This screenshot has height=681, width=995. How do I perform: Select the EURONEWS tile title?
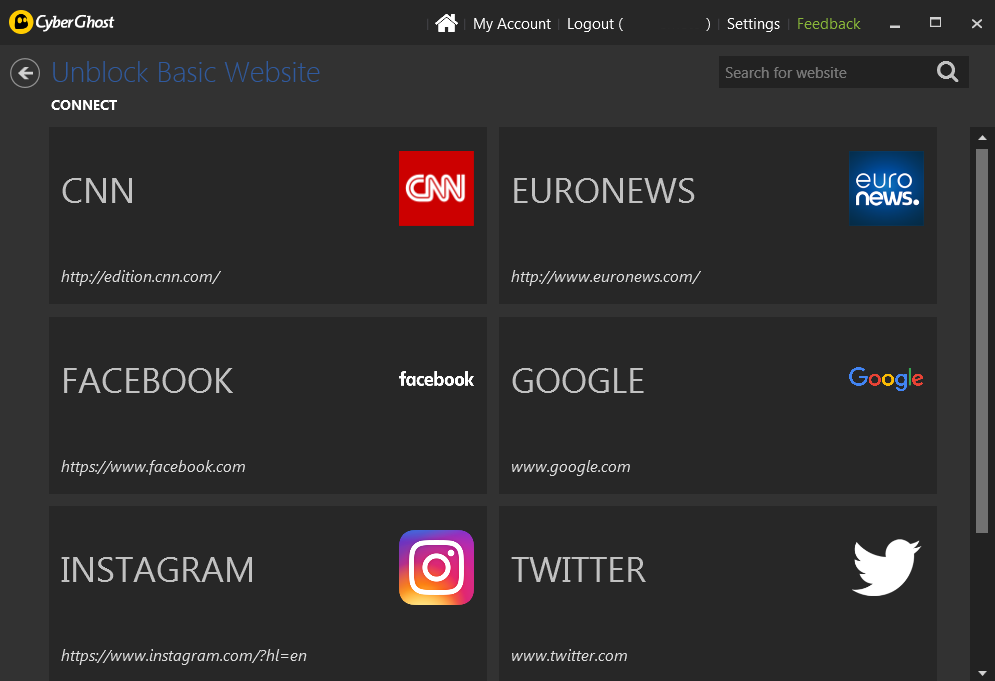(603, 190)
